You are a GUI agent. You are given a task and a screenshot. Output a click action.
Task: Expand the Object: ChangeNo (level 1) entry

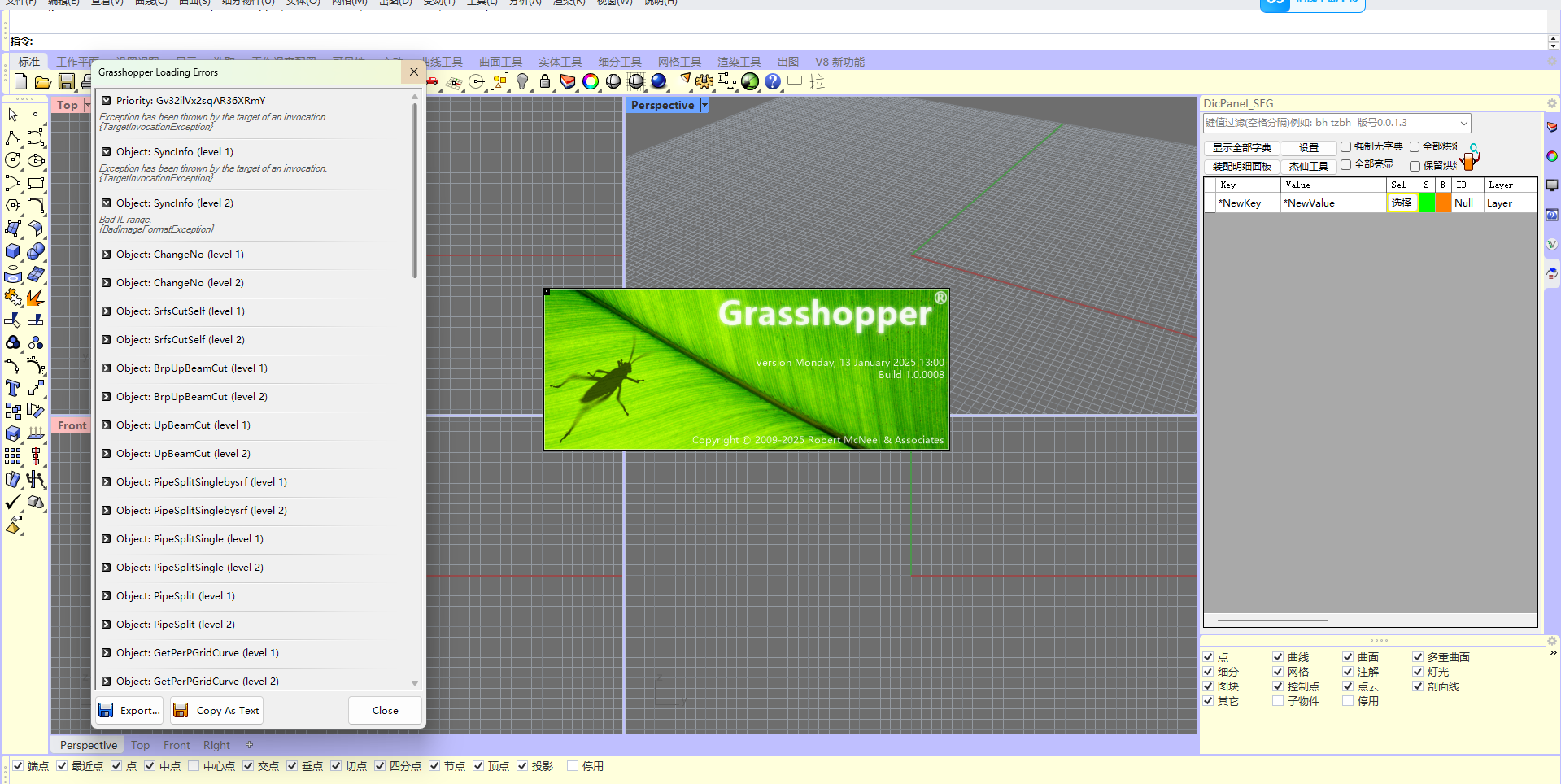[107, 255]
